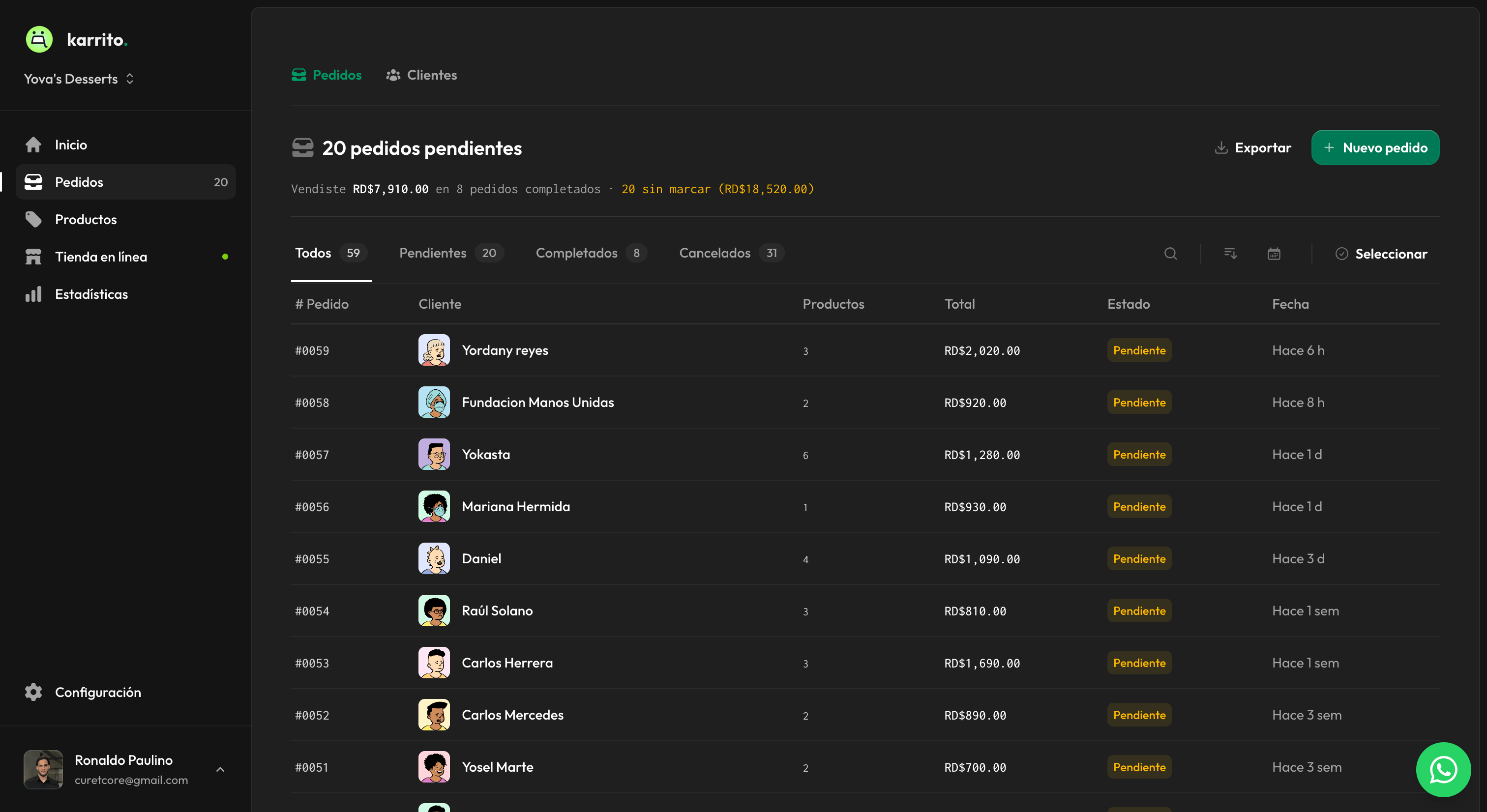Expand Yova's Desserts store switcher
The height and width of the screenshot is (812, 1487).
79,79
